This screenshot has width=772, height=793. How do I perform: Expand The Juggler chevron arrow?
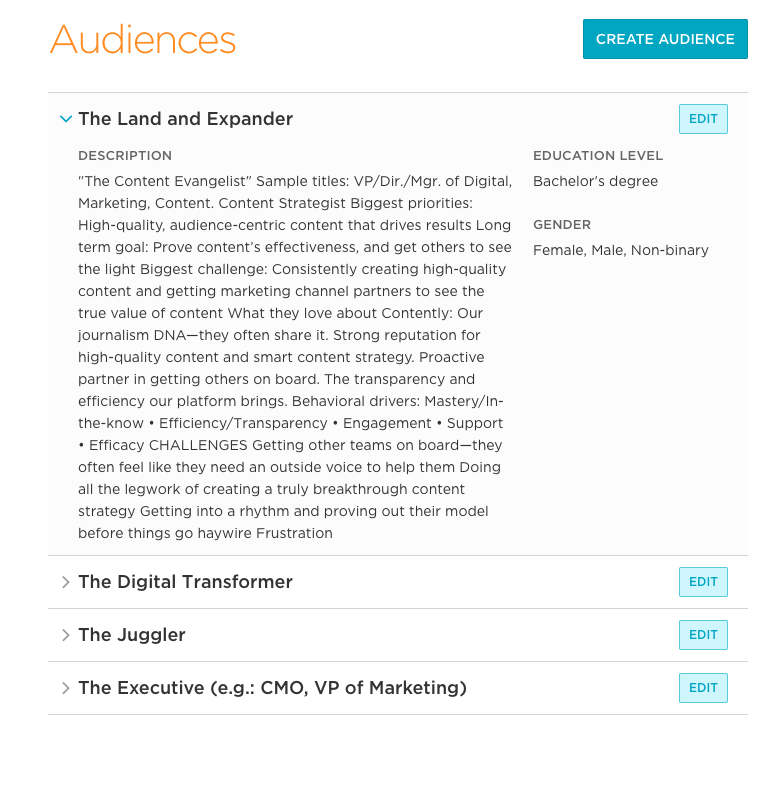pos(66,635)
